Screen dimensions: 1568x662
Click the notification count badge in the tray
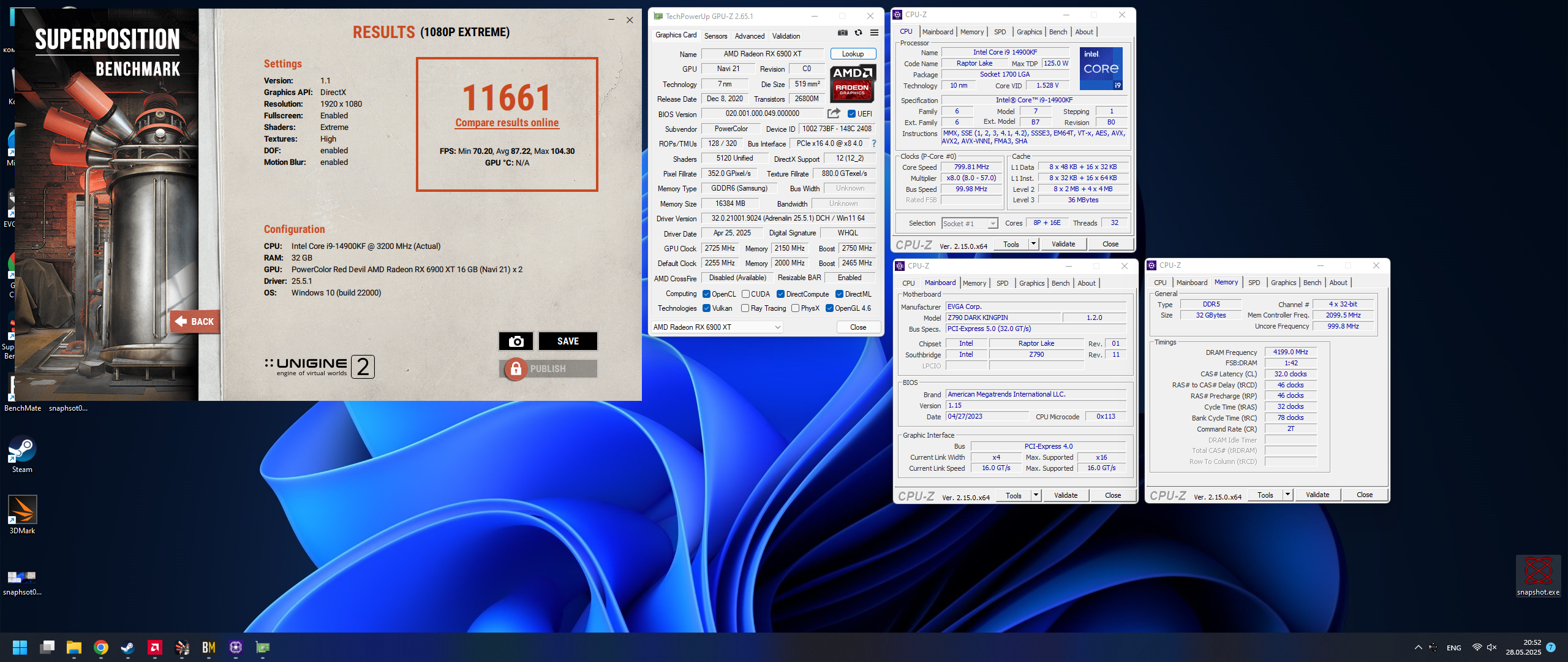(1551, 647)
